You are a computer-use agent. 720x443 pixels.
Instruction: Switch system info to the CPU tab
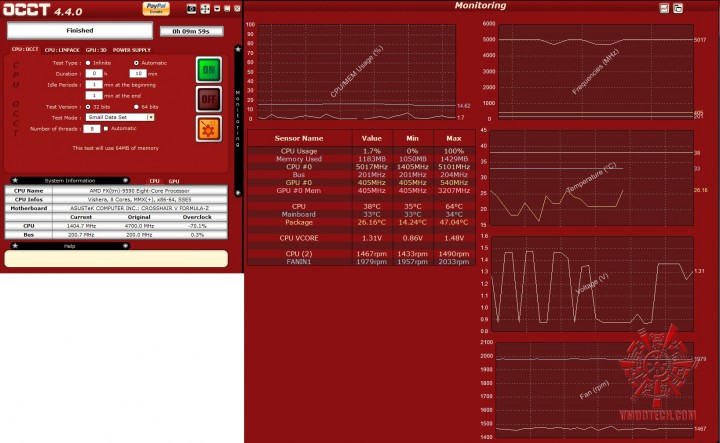tap(154, 181)
